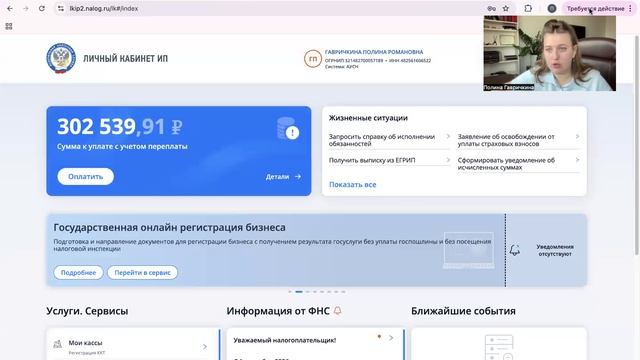The height and width of the screenshot is (360, 640).
Task: Click the cash register icon beside 'Мои кассы'
Action: click(x=58, y=344)
